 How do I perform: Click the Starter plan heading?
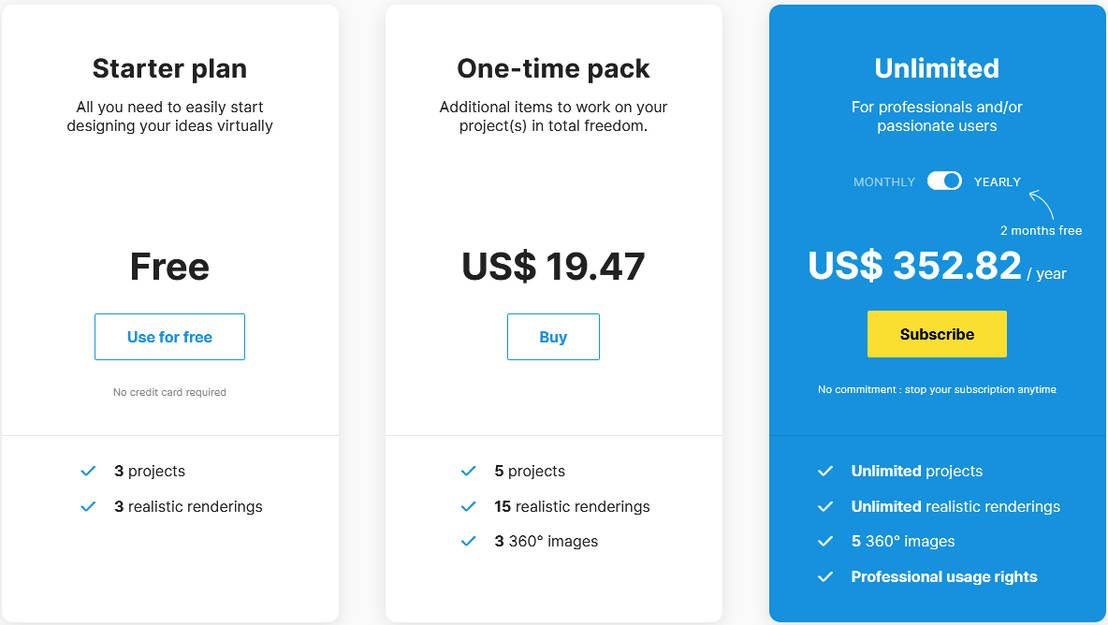pyautogui.click(x=169, y=68)
